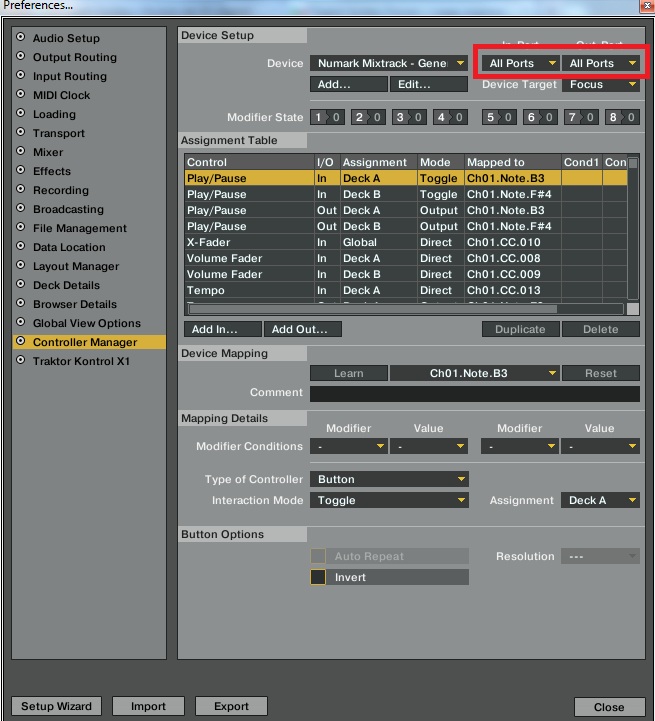
Task: Select Play/Pause Out Deck A row
Action: (x=406, y=210)
